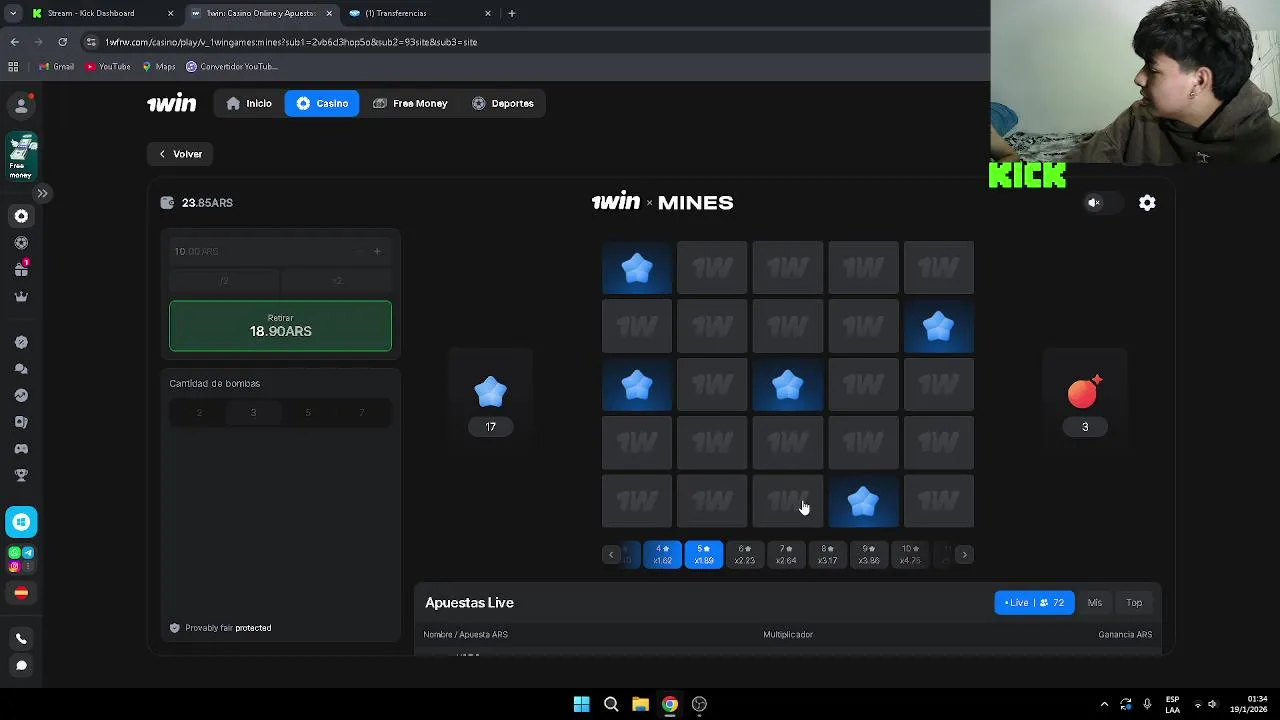Select 5 bombs option
This screenshot has width=1280, height=720.
pos(307,413)
